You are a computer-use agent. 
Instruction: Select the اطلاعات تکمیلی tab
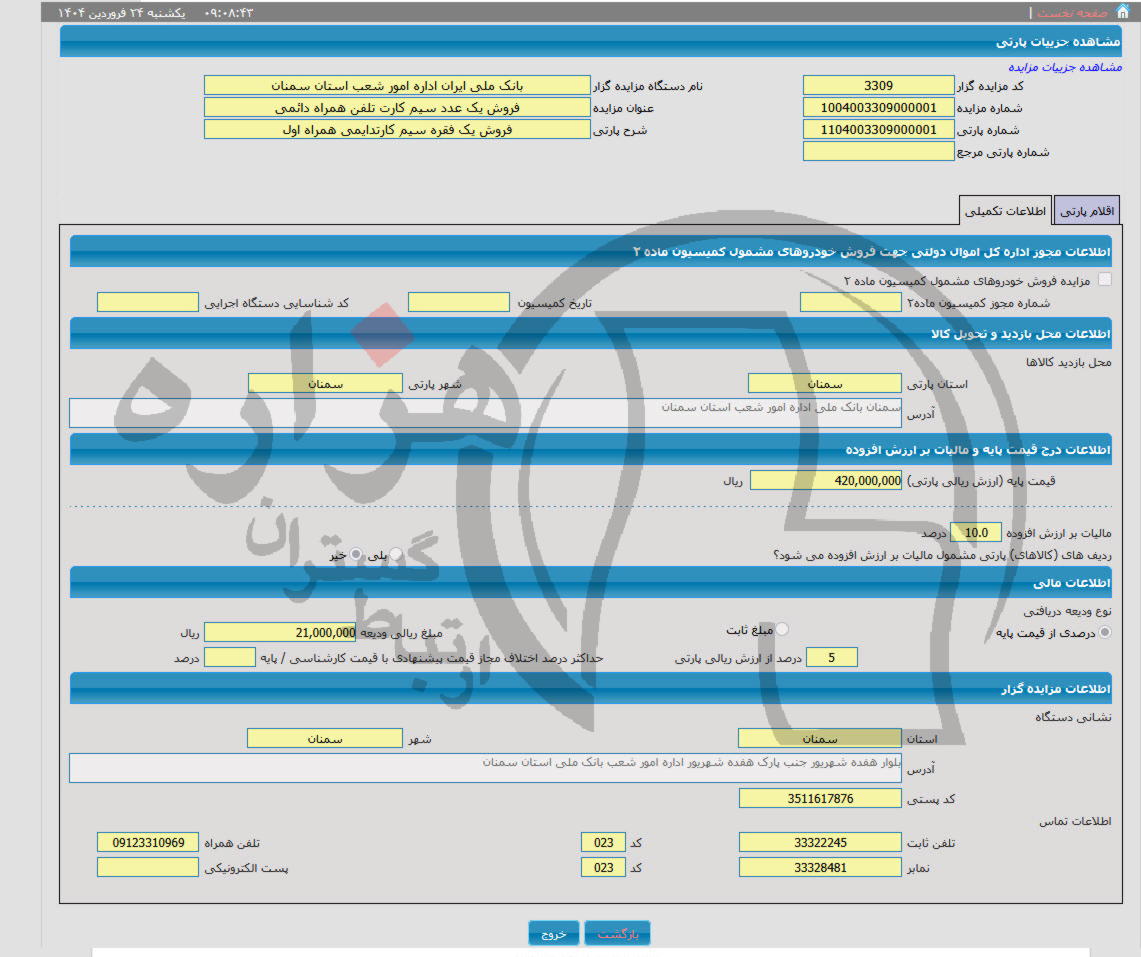[x=1005, y=211]
